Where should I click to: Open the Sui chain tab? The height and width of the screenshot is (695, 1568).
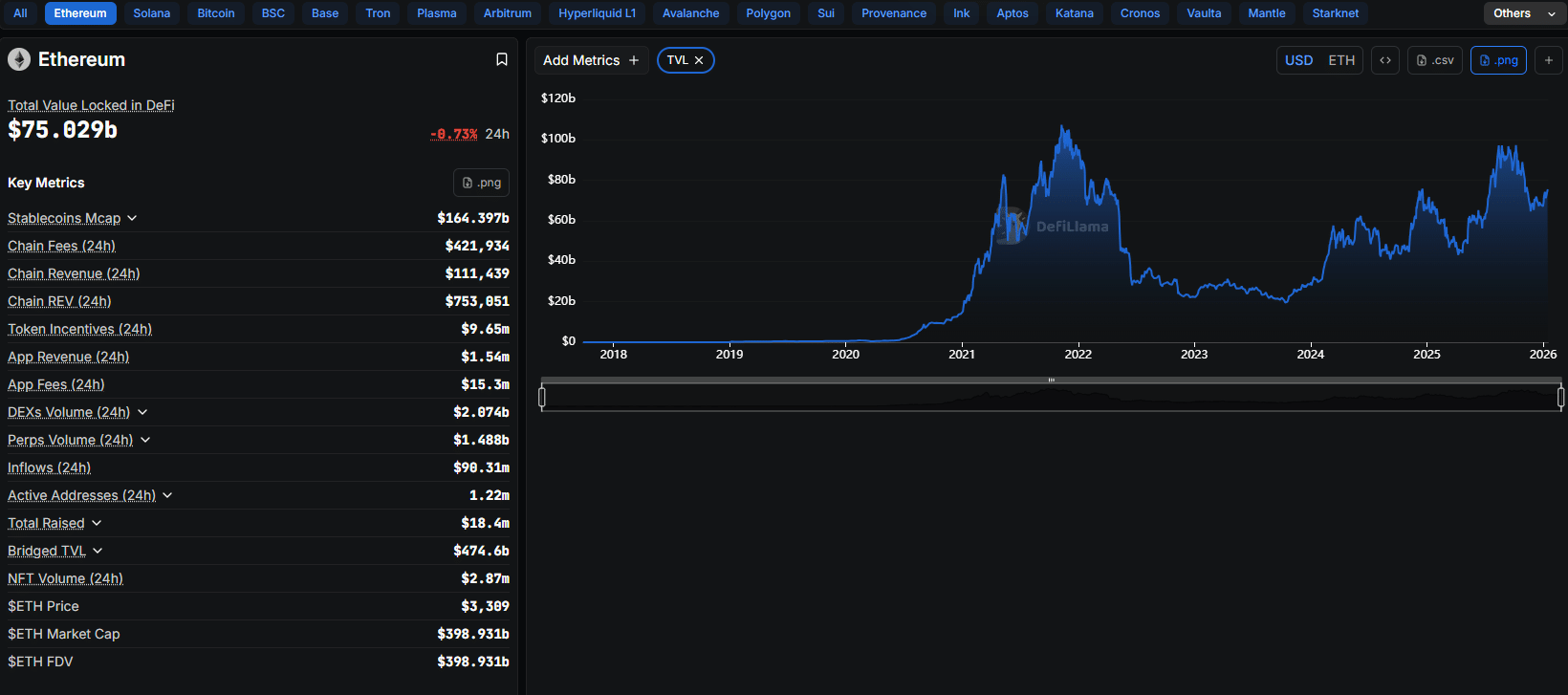(826, 13)
